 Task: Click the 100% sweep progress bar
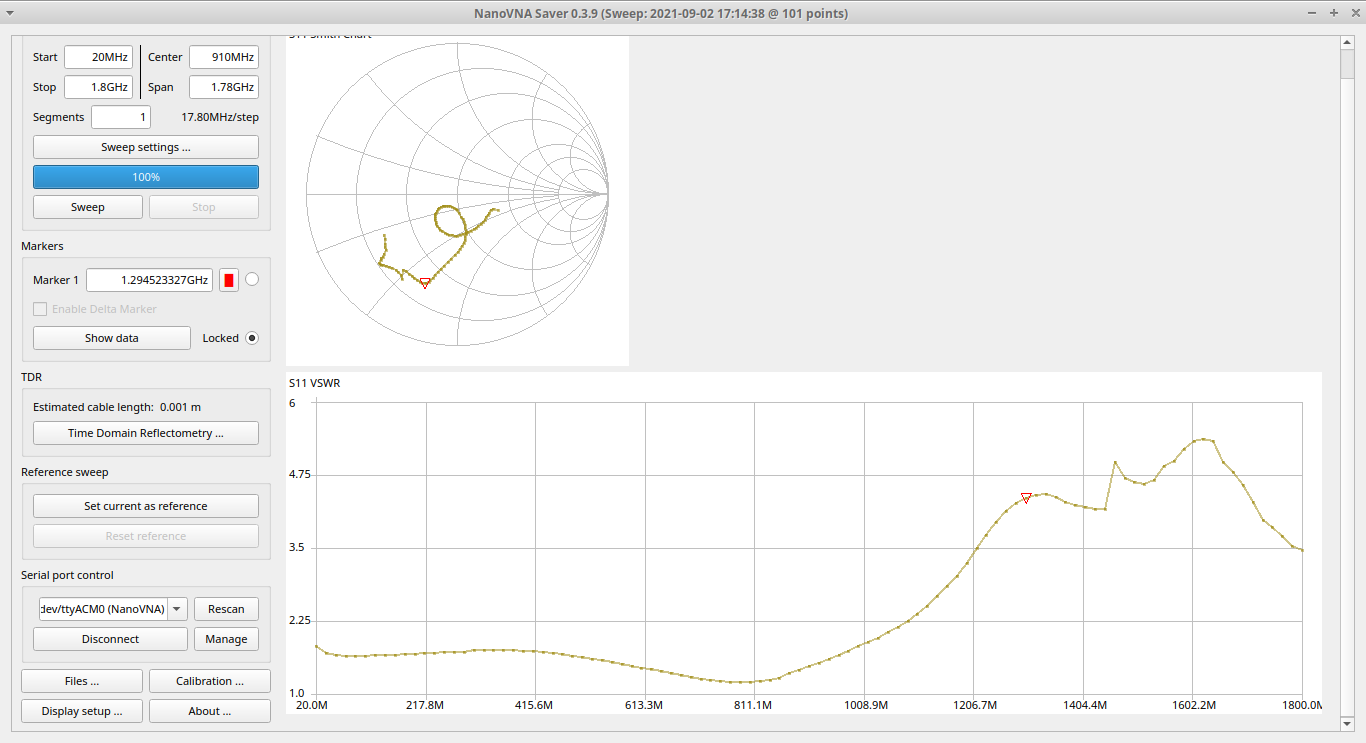(x=146, y=177)
